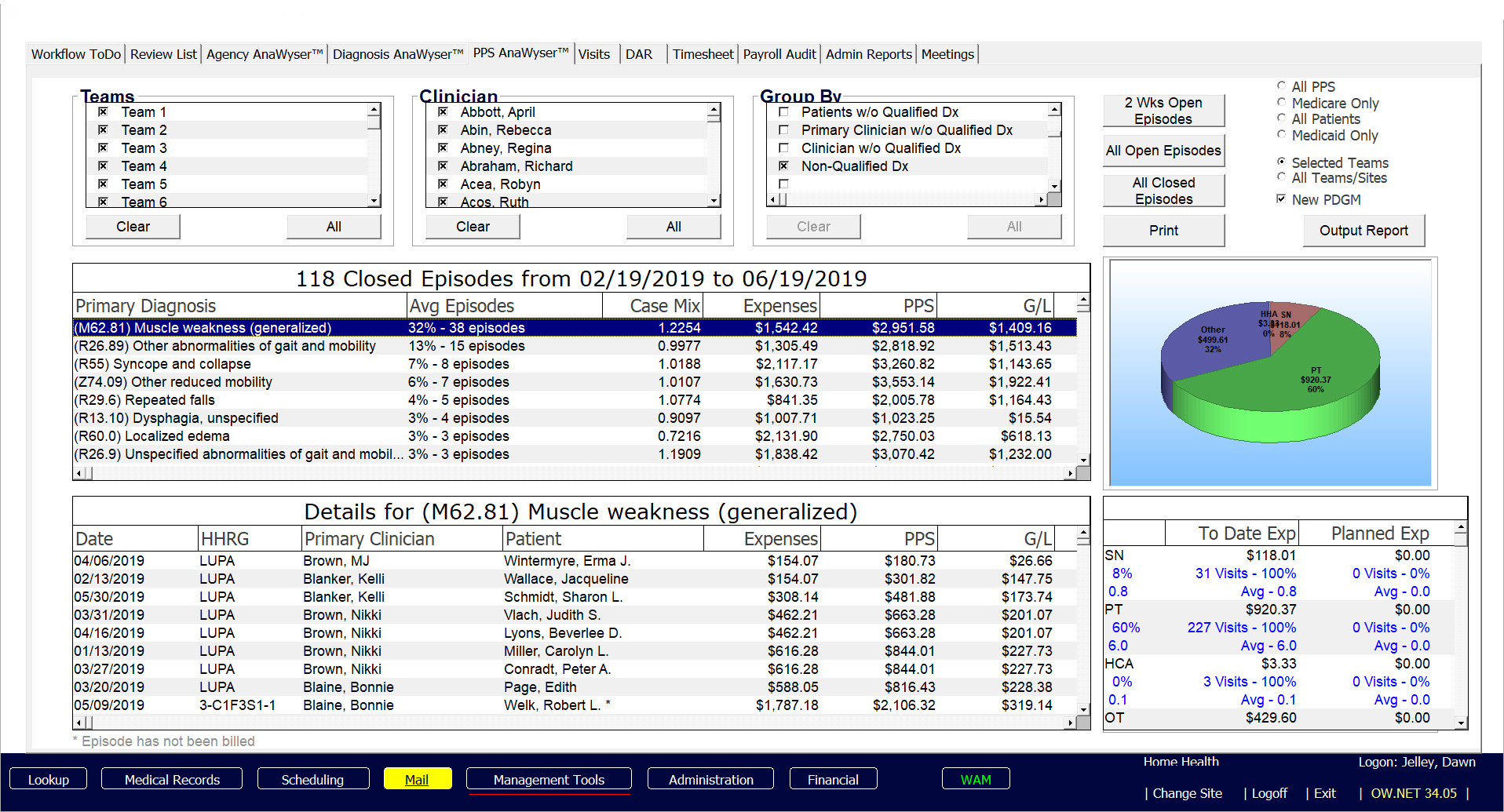Click diagnosis table scroll-down arrow
Image resolution: width=1504 pixels, height=812 pixels.
coord(1083,461)
